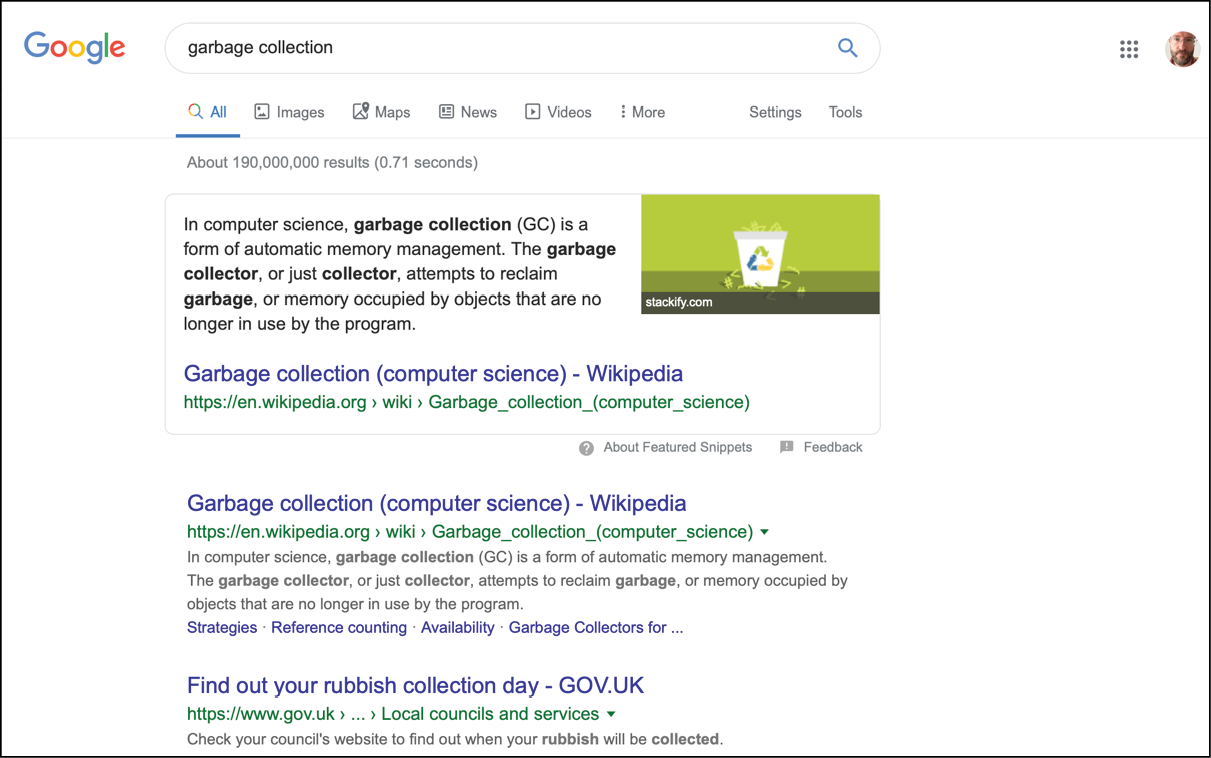Image resolution: width=1211 pixels, height=758 pixels.
Task: Open the Availability sitelink
Action: 458,628
